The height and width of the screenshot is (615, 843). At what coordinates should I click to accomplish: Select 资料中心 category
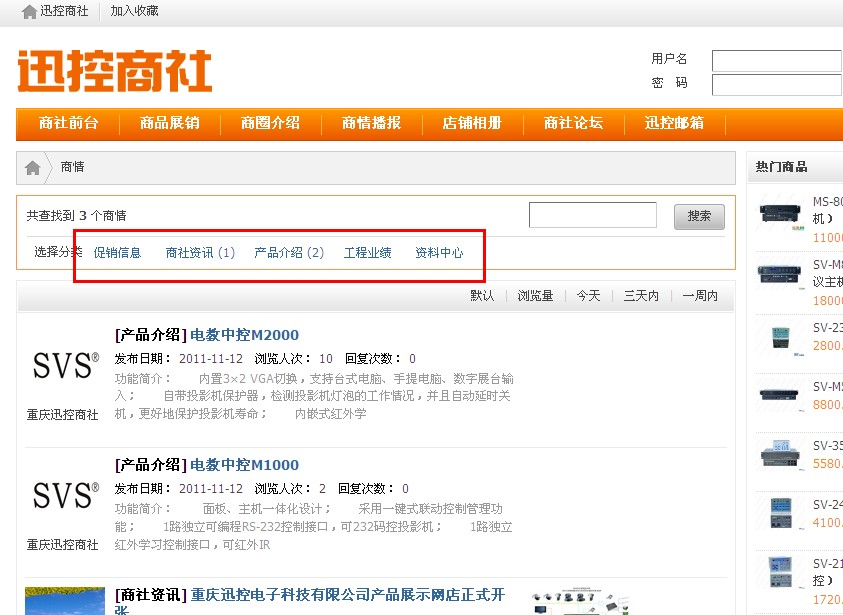439,253
